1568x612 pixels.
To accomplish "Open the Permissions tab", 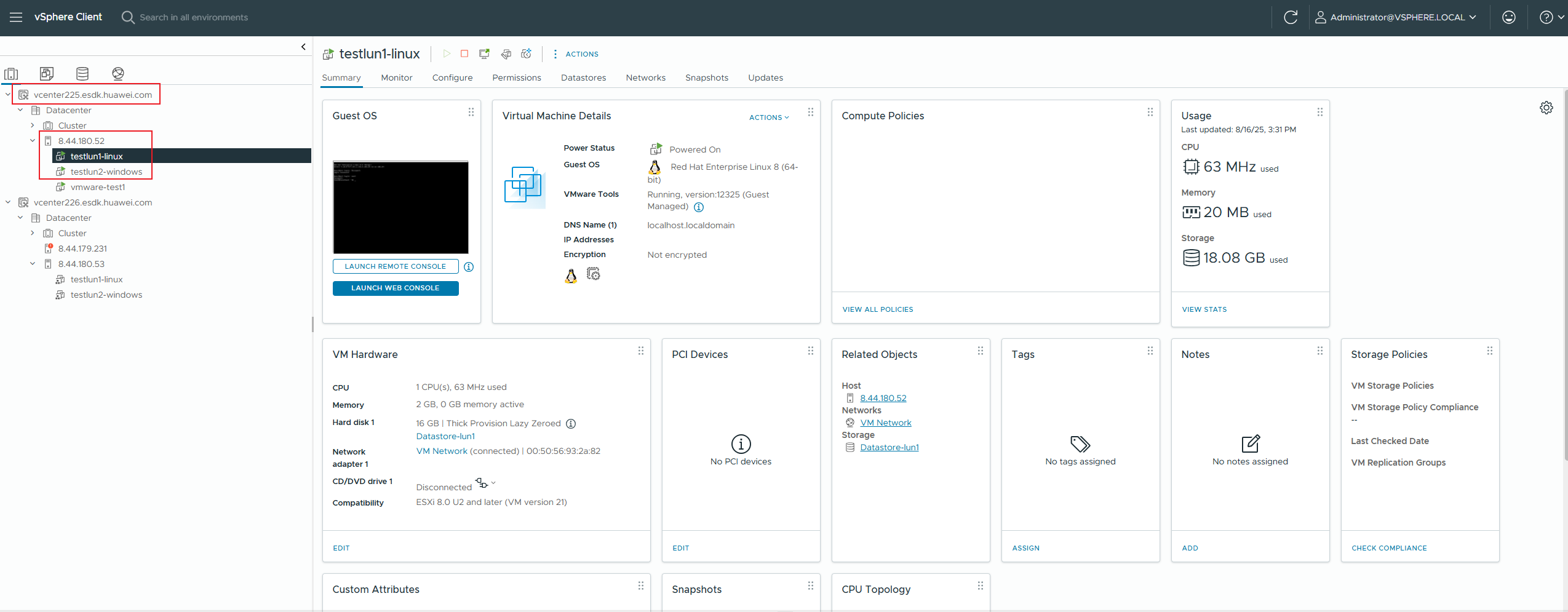I will 517,78.
